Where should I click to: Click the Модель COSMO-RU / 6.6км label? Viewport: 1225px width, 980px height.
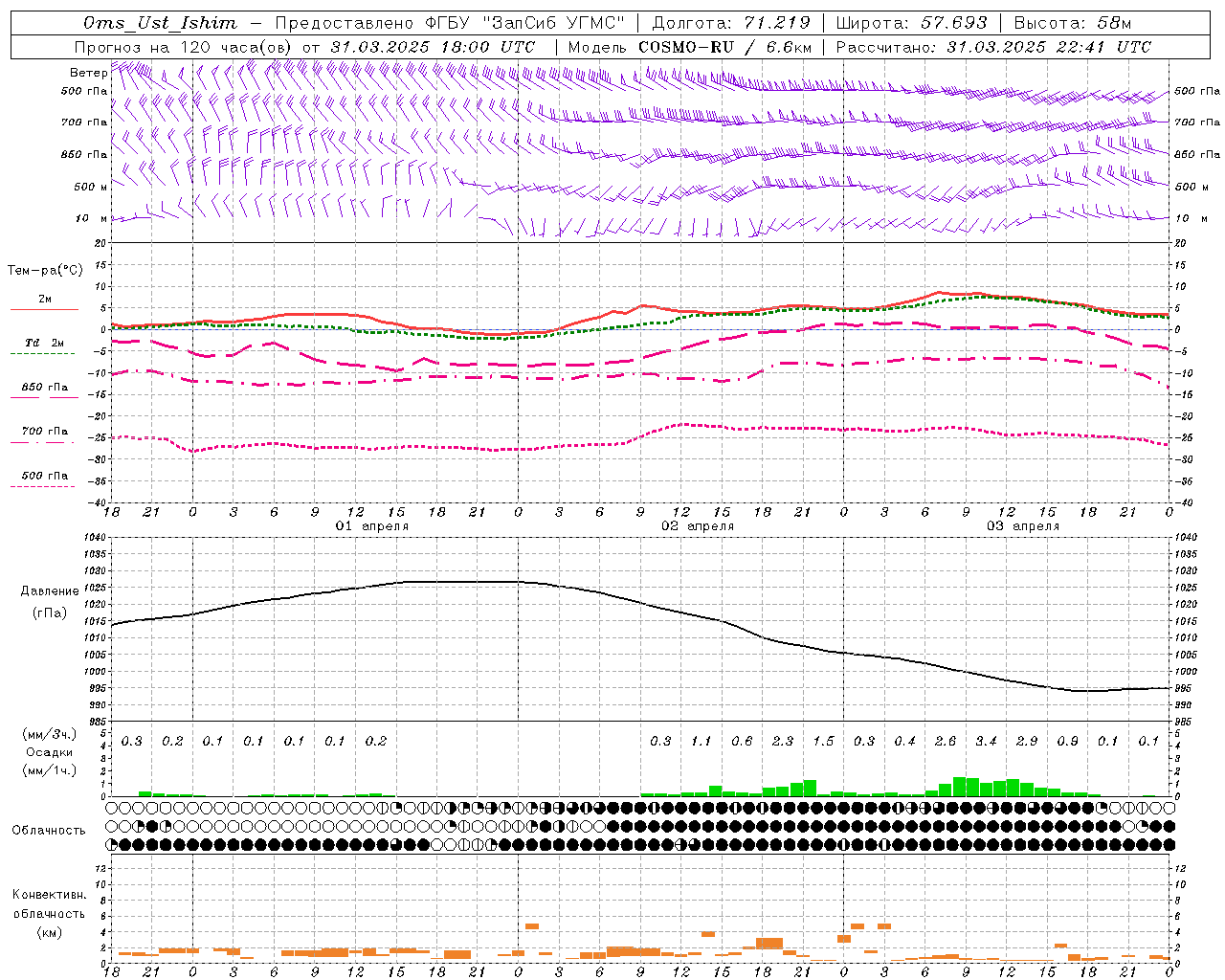click(x=690, y=47)
